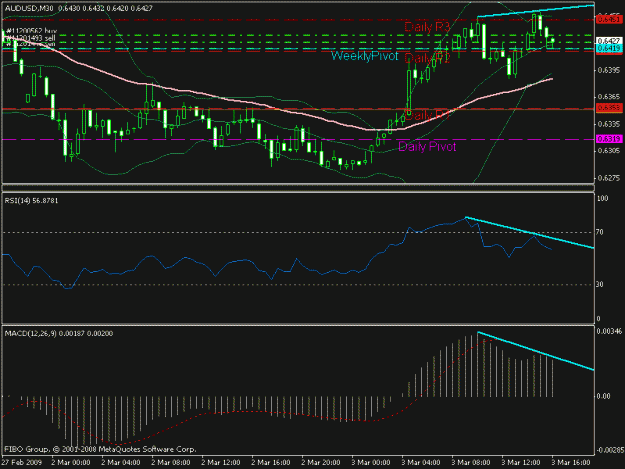Click the '3 Mar 16:00' time label

click(571, 462)
